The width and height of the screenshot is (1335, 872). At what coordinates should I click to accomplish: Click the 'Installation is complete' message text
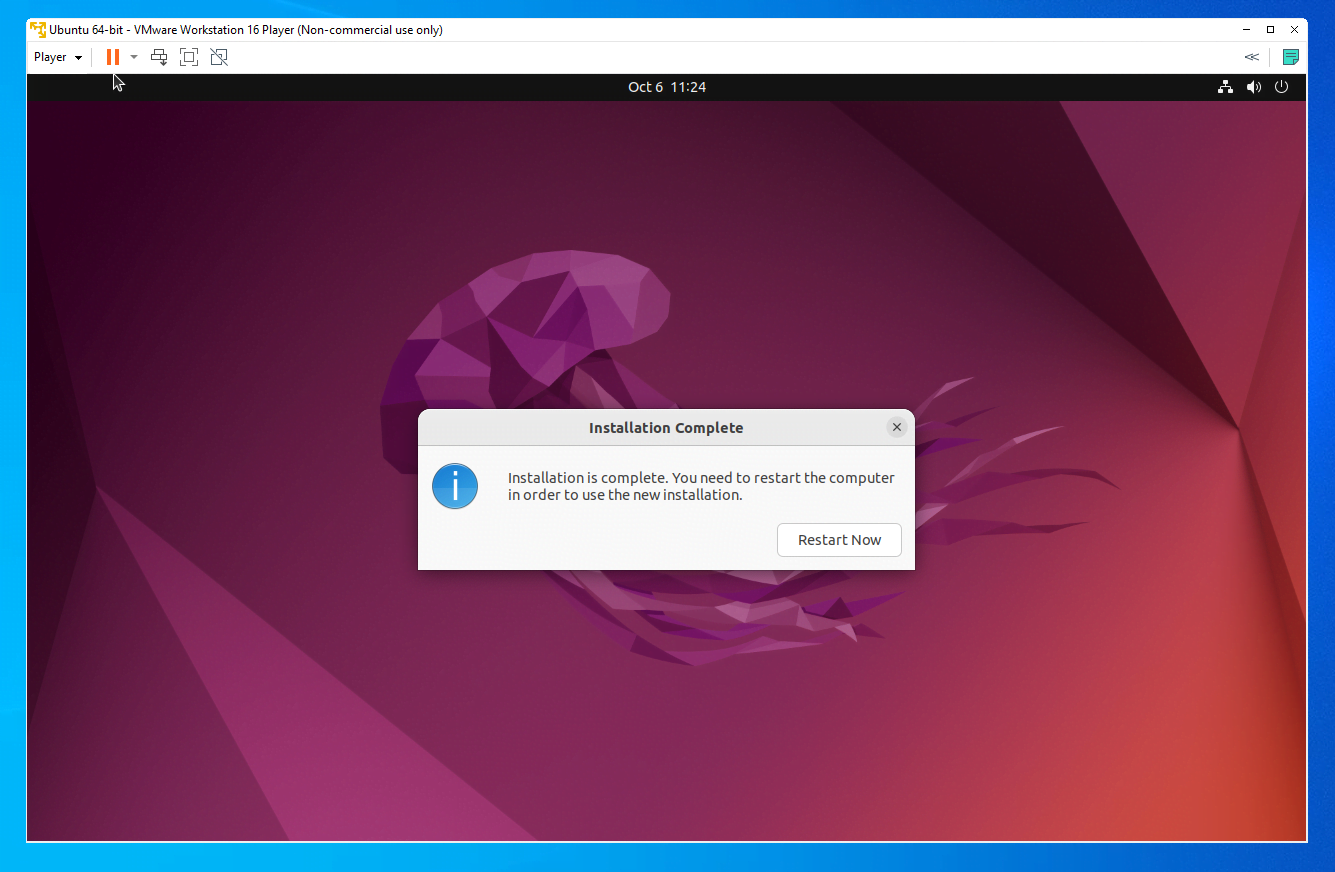(701, 486)
